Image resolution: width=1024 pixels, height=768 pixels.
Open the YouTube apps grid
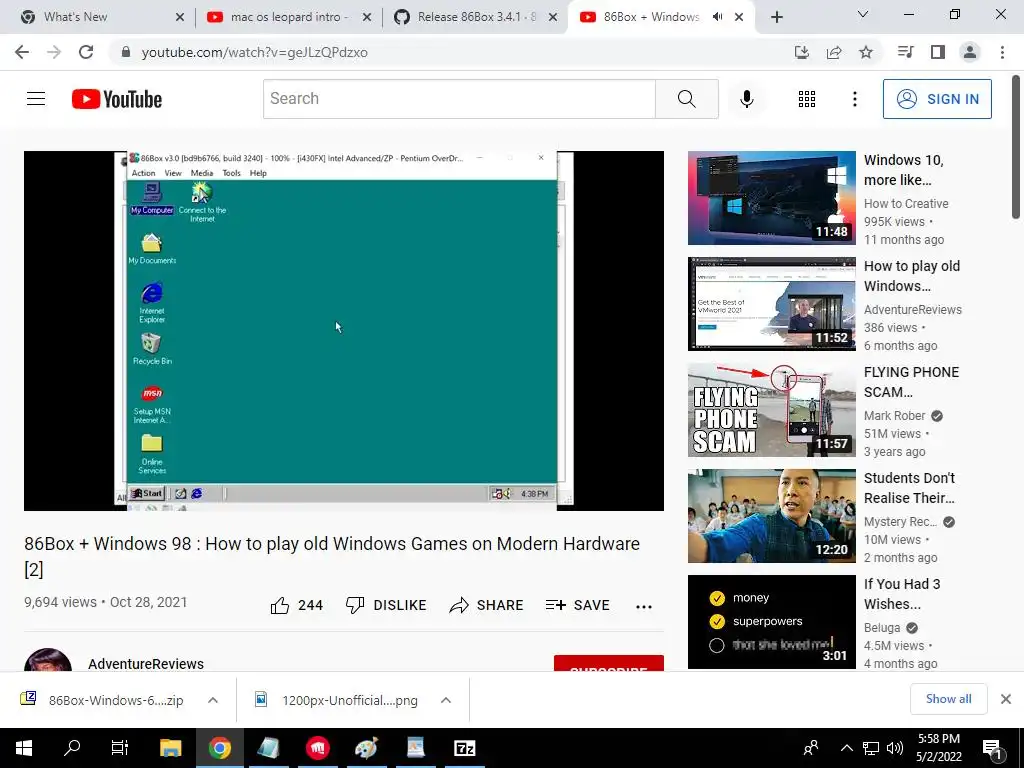807,99
